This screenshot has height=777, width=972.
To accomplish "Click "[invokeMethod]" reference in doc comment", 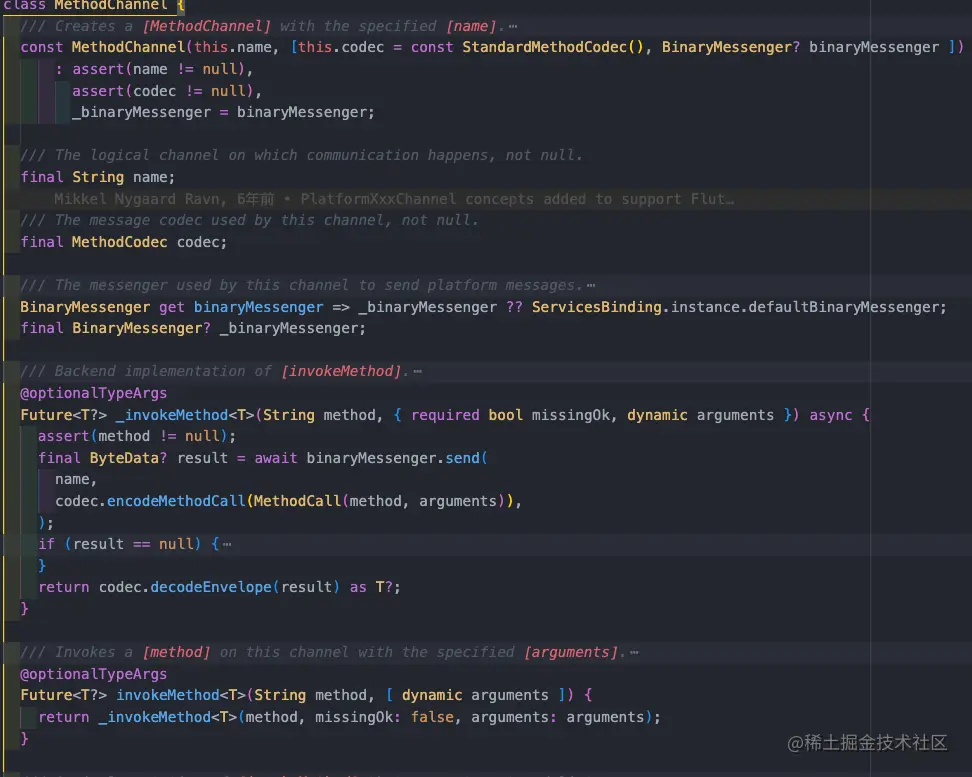I will coord(341,371).
